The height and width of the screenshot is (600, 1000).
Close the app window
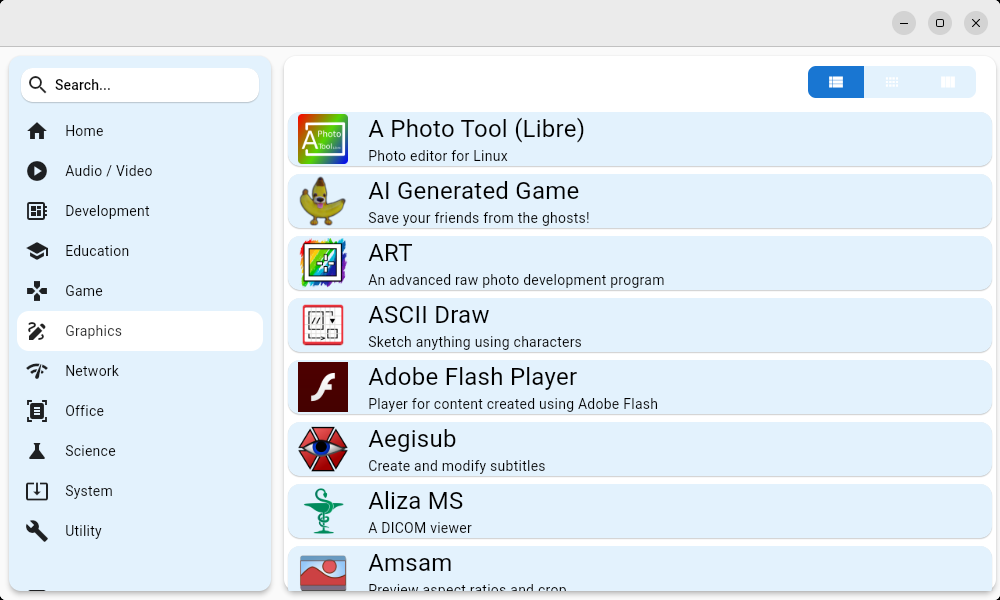(x=976, y=23)
